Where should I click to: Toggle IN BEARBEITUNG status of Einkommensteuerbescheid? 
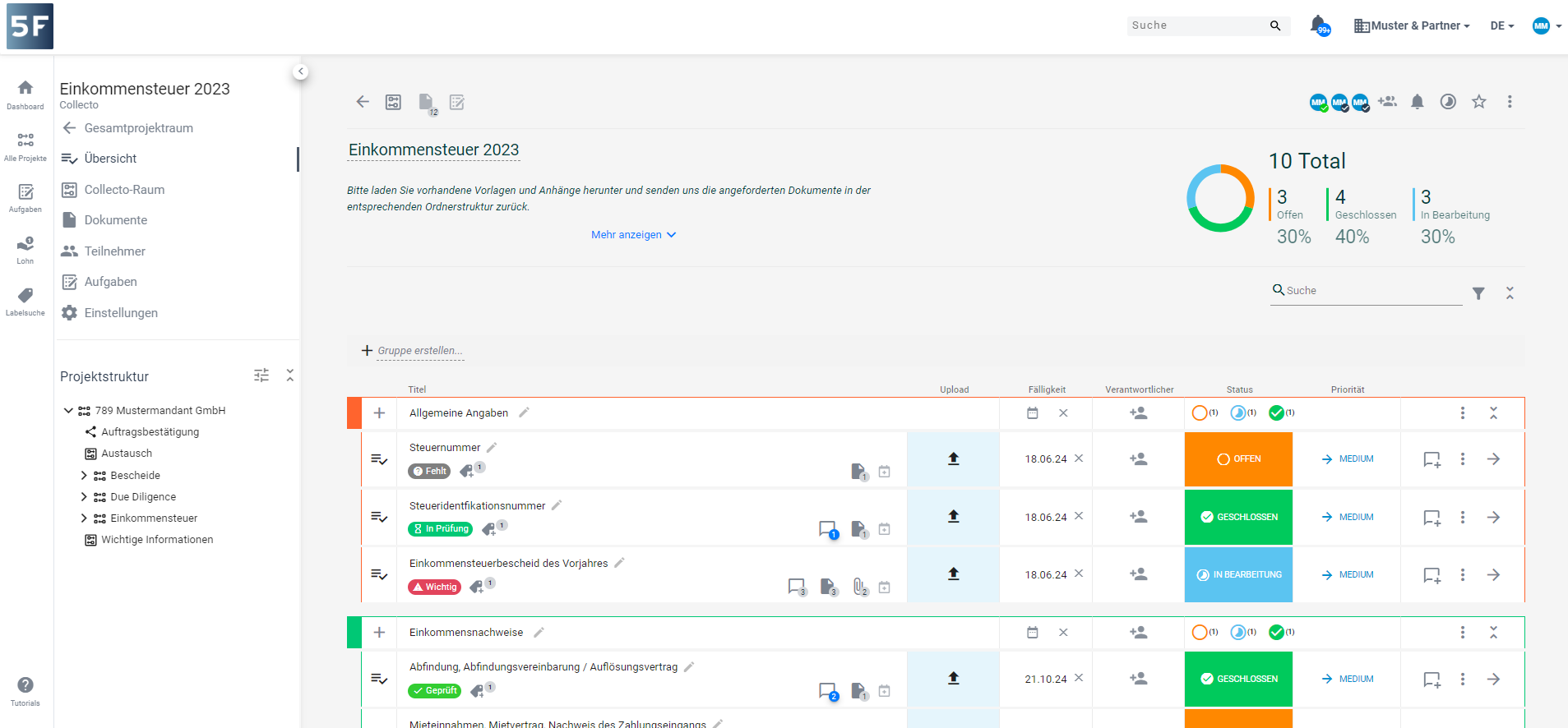pyautogui.click(x=1238, y=574)
